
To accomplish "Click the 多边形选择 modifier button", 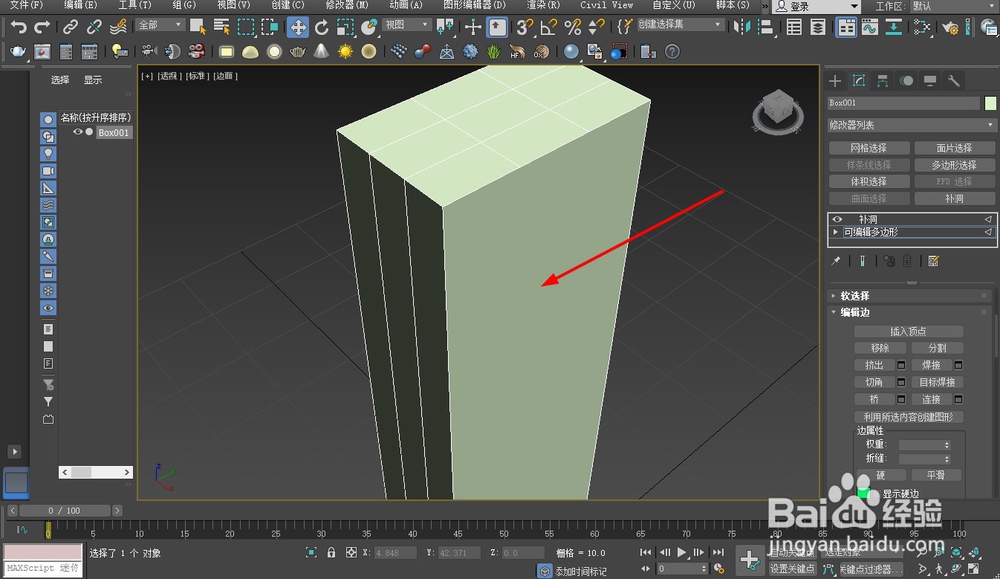I will pyautogui.click(x=954, y=165).
